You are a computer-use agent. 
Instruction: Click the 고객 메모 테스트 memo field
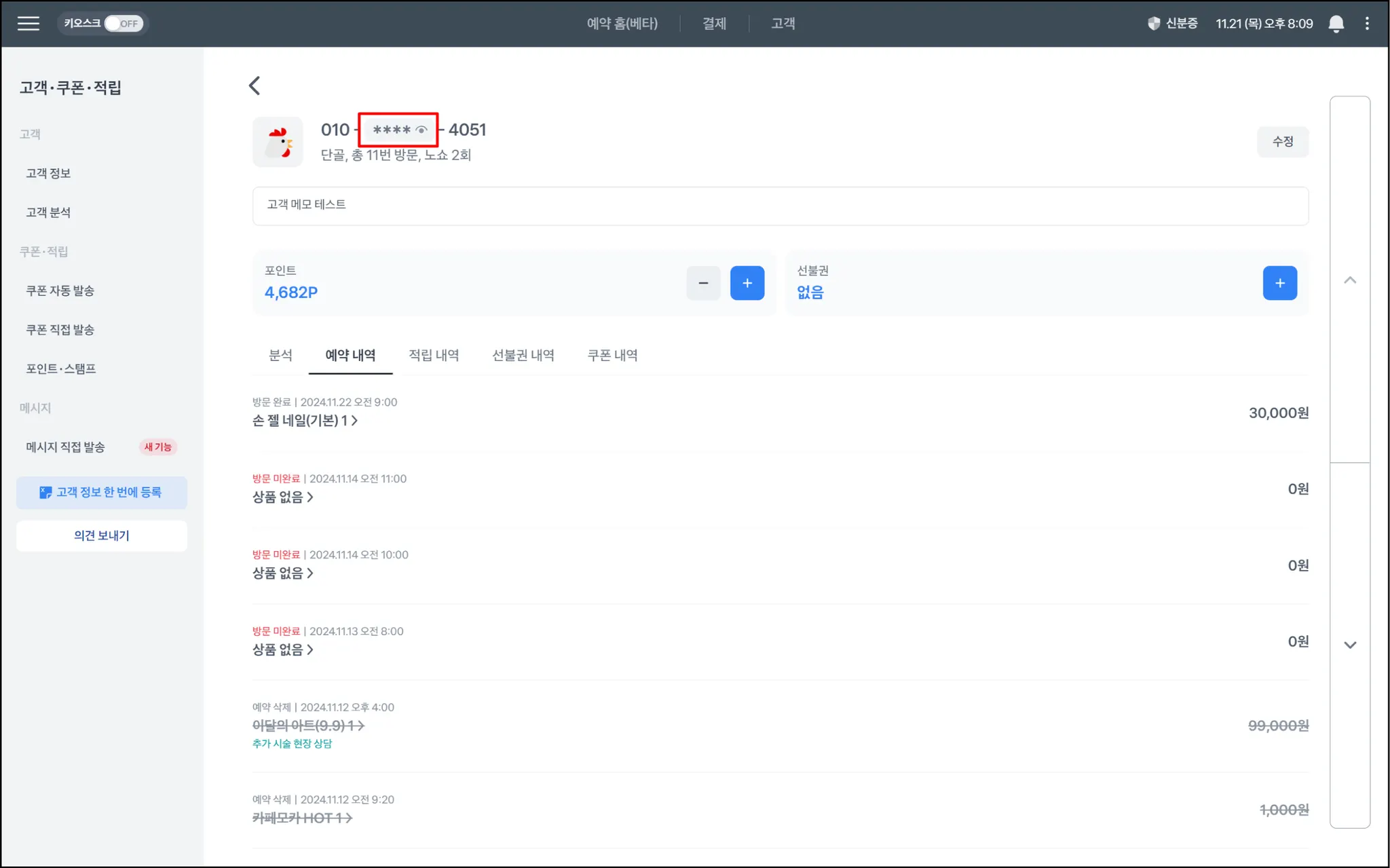coord(780,206)
